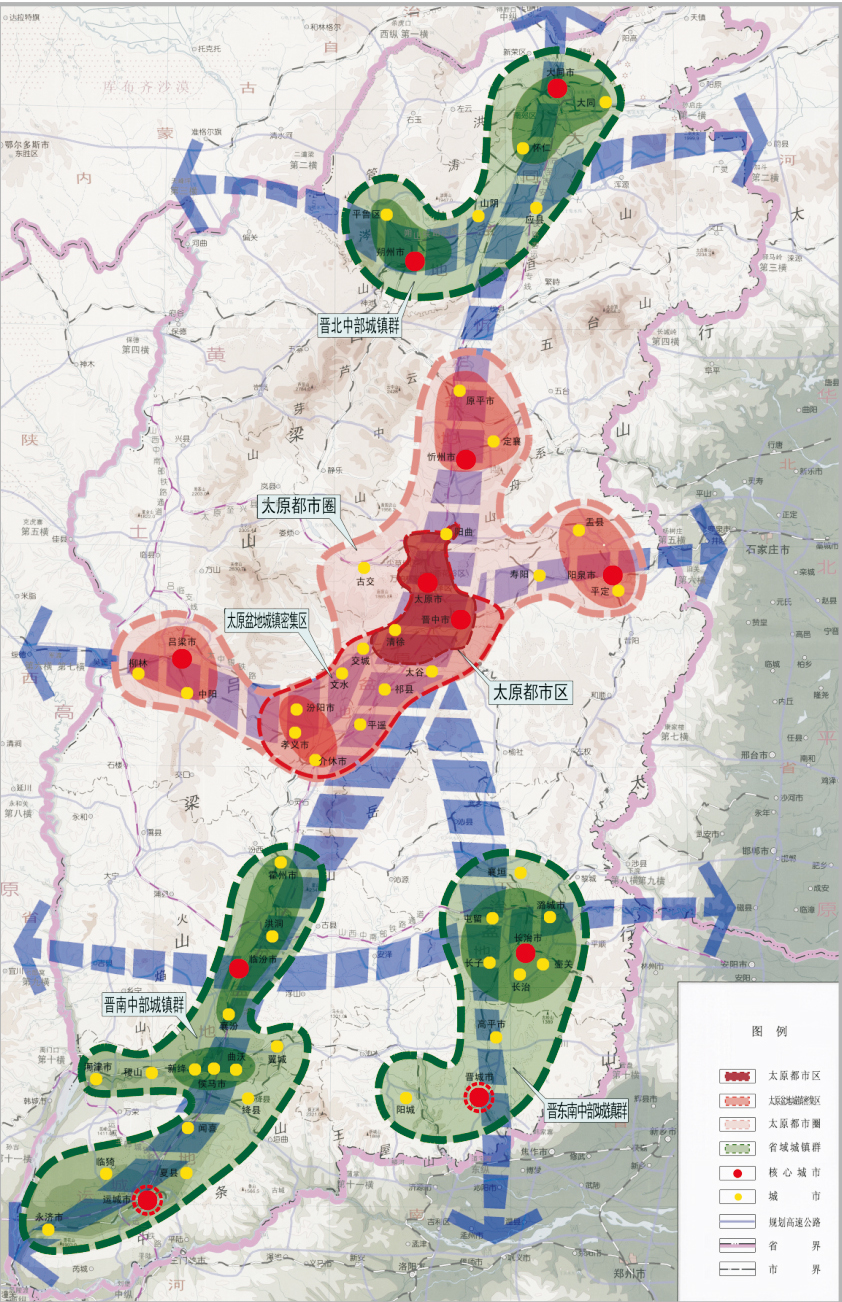Click the 太原都市圈 callout label on the map
842x1302 pixels.
(x=299, y=507)
